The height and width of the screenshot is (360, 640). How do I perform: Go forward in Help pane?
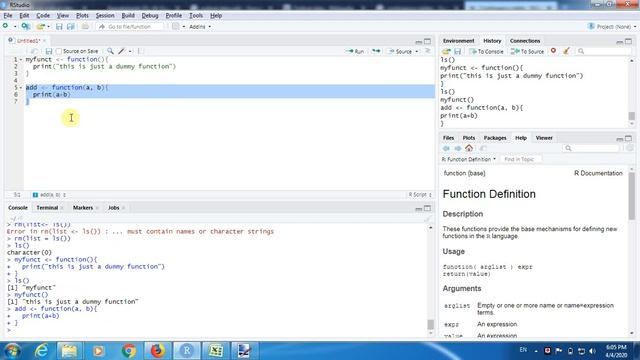[x=458, y=148]
